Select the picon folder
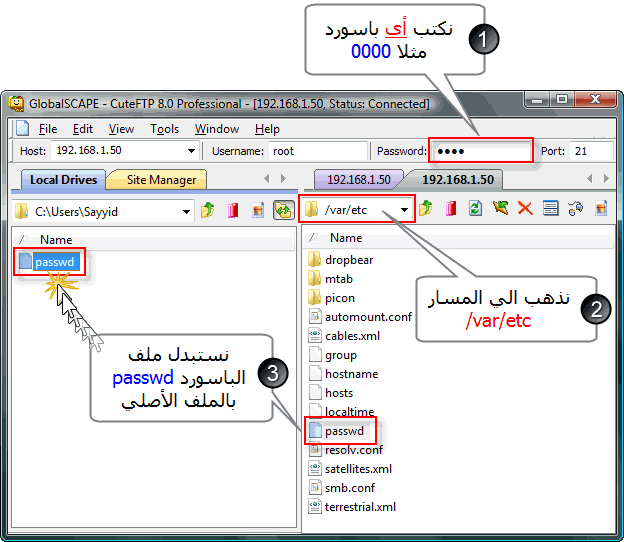 coord(332,298)
